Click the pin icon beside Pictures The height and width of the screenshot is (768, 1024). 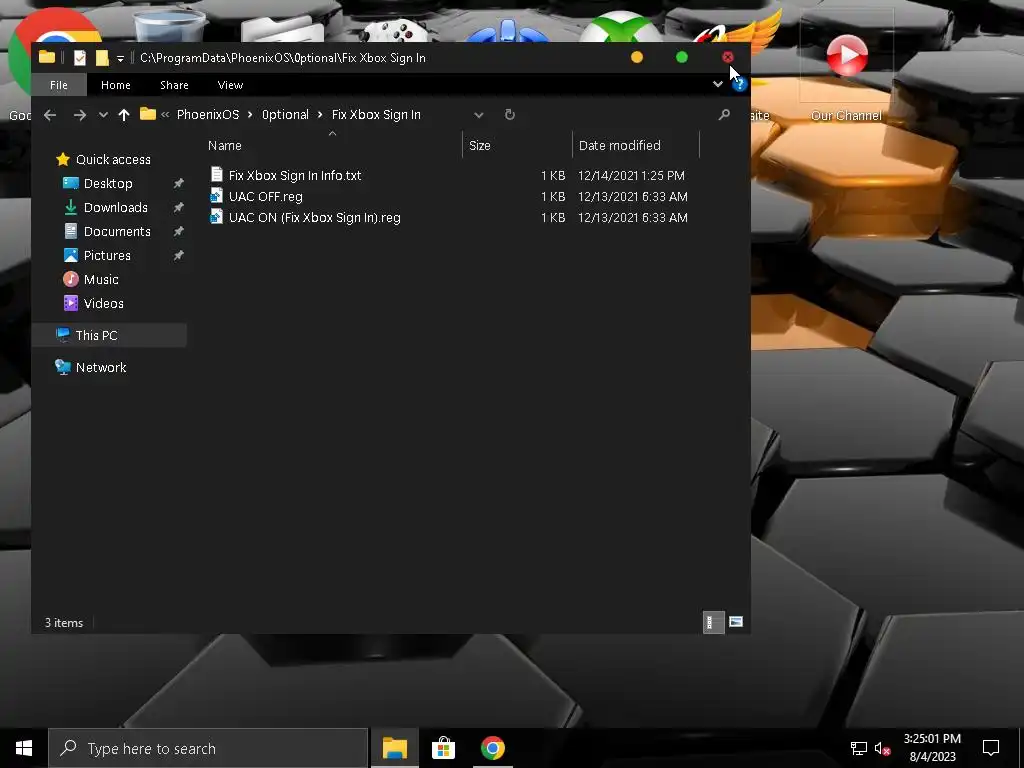(178, 256)
